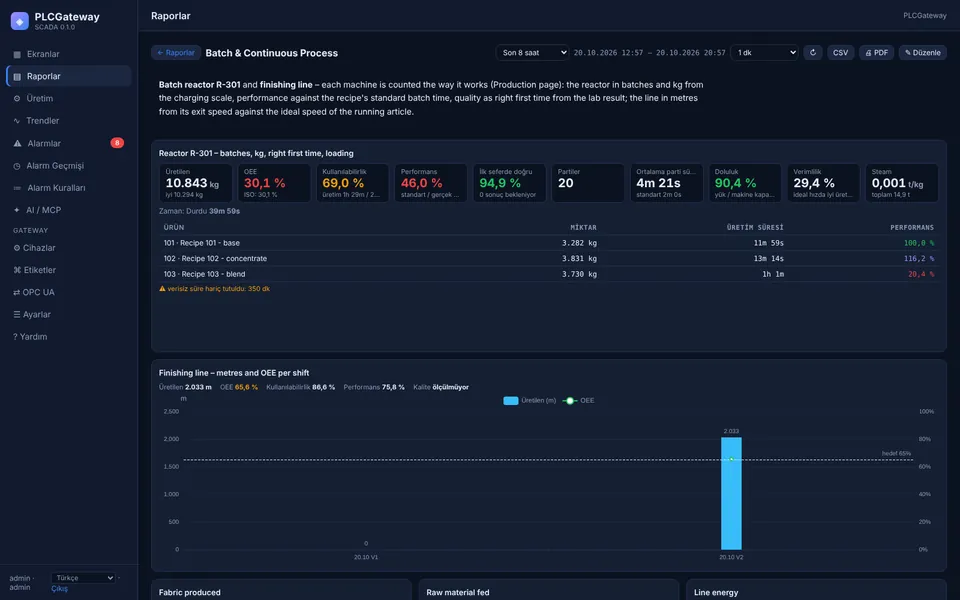Toggle the OEE legend marker
This screenshot has height=600, width=960.
point(570,400)
